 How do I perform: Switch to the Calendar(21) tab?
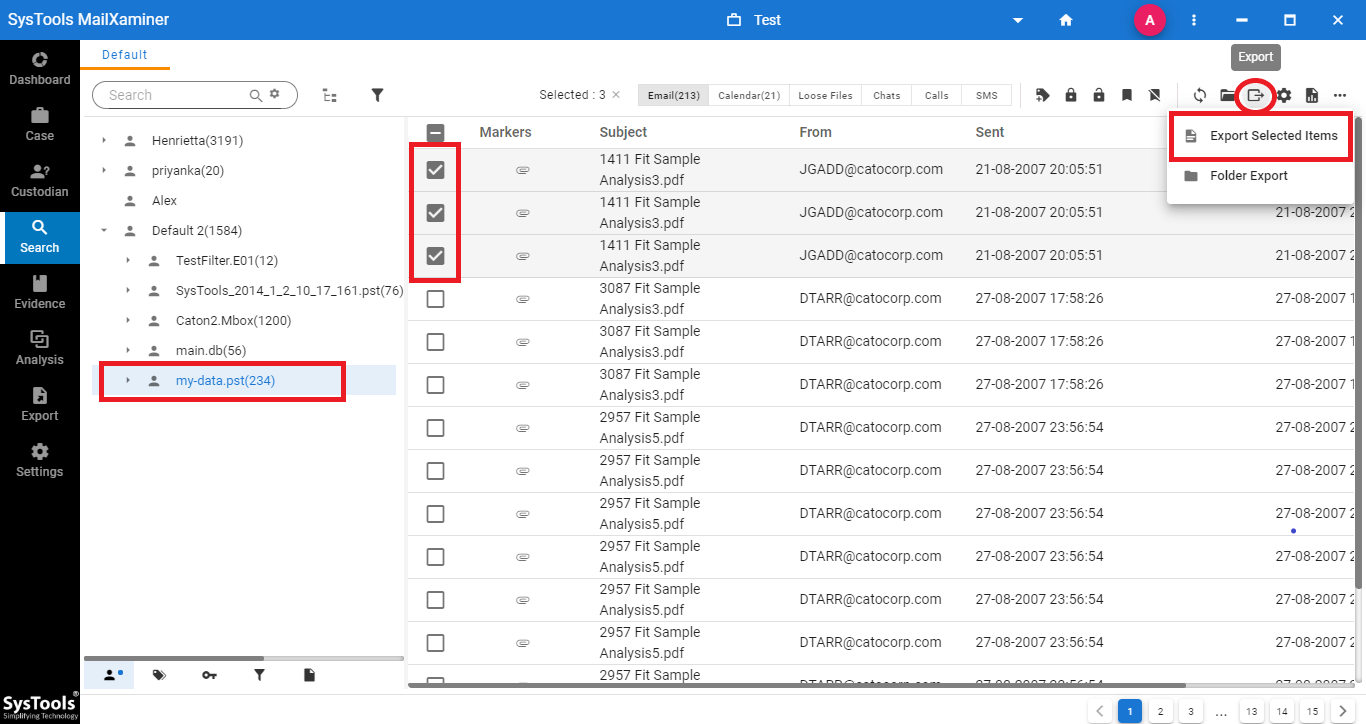pyautogui.click(x=749, y=96)
